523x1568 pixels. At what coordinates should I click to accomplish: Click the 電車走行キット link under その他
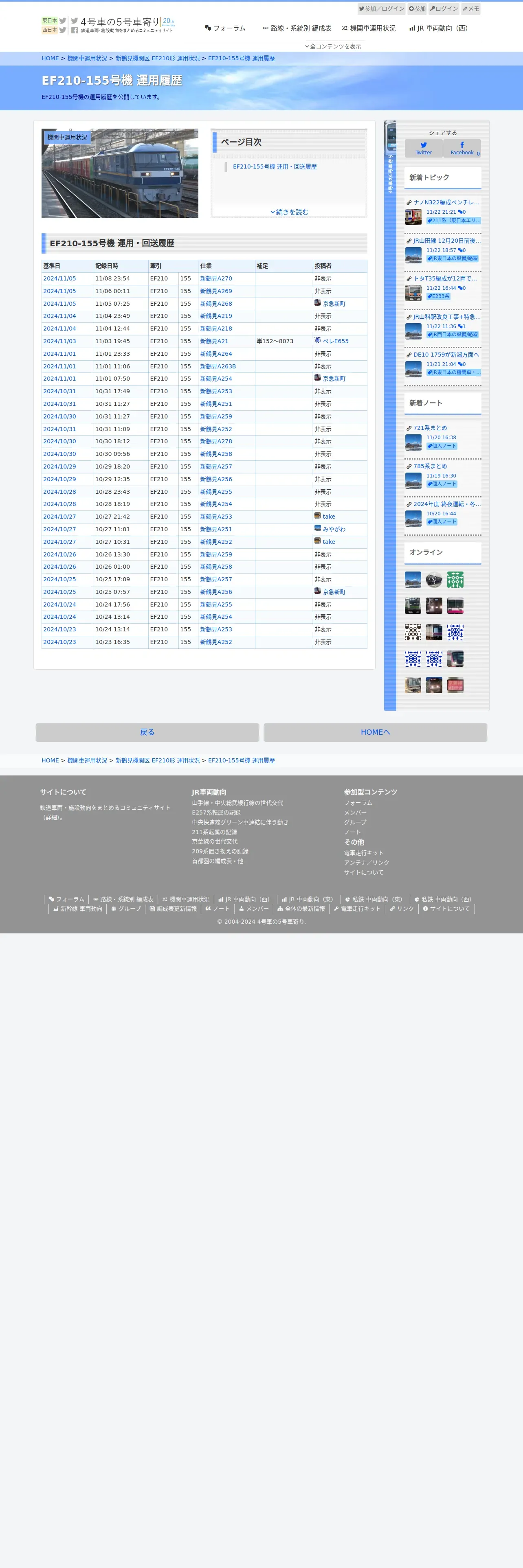[363, 853]
